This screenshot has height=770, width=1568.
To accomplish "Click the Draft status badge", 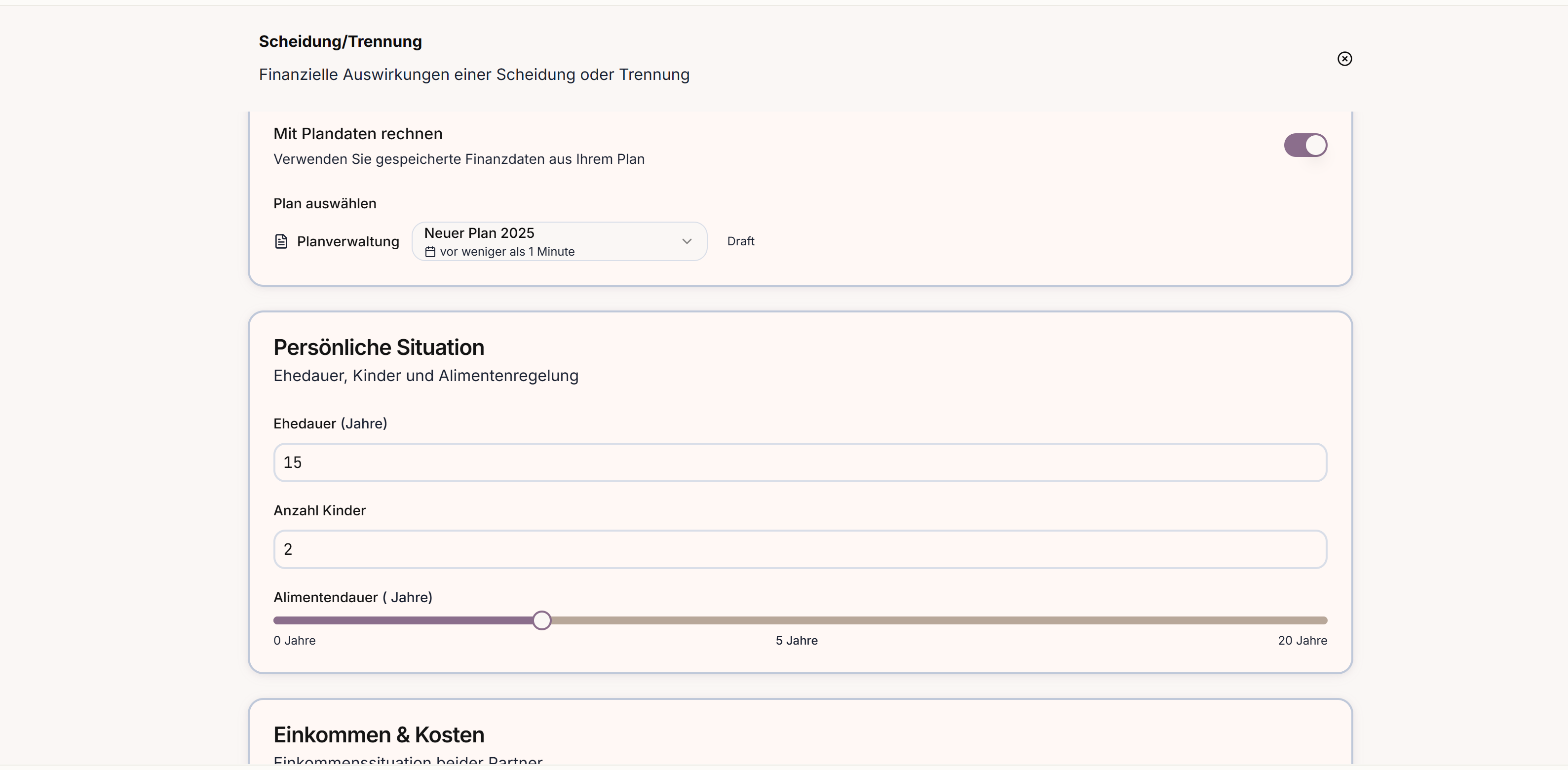I will point(740,242).
